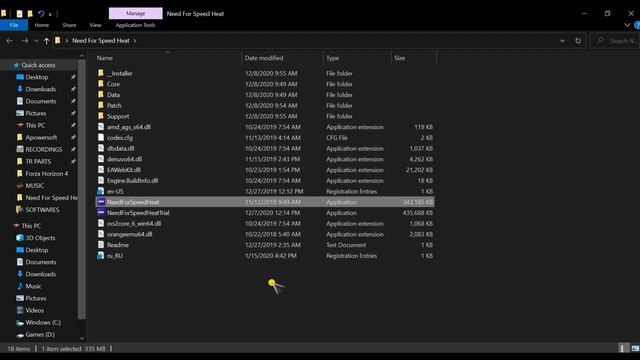Viewport: 640px width, 360px height.
Task: Click the NeedForSpeedHeat application icon
Action: (101, 202)
